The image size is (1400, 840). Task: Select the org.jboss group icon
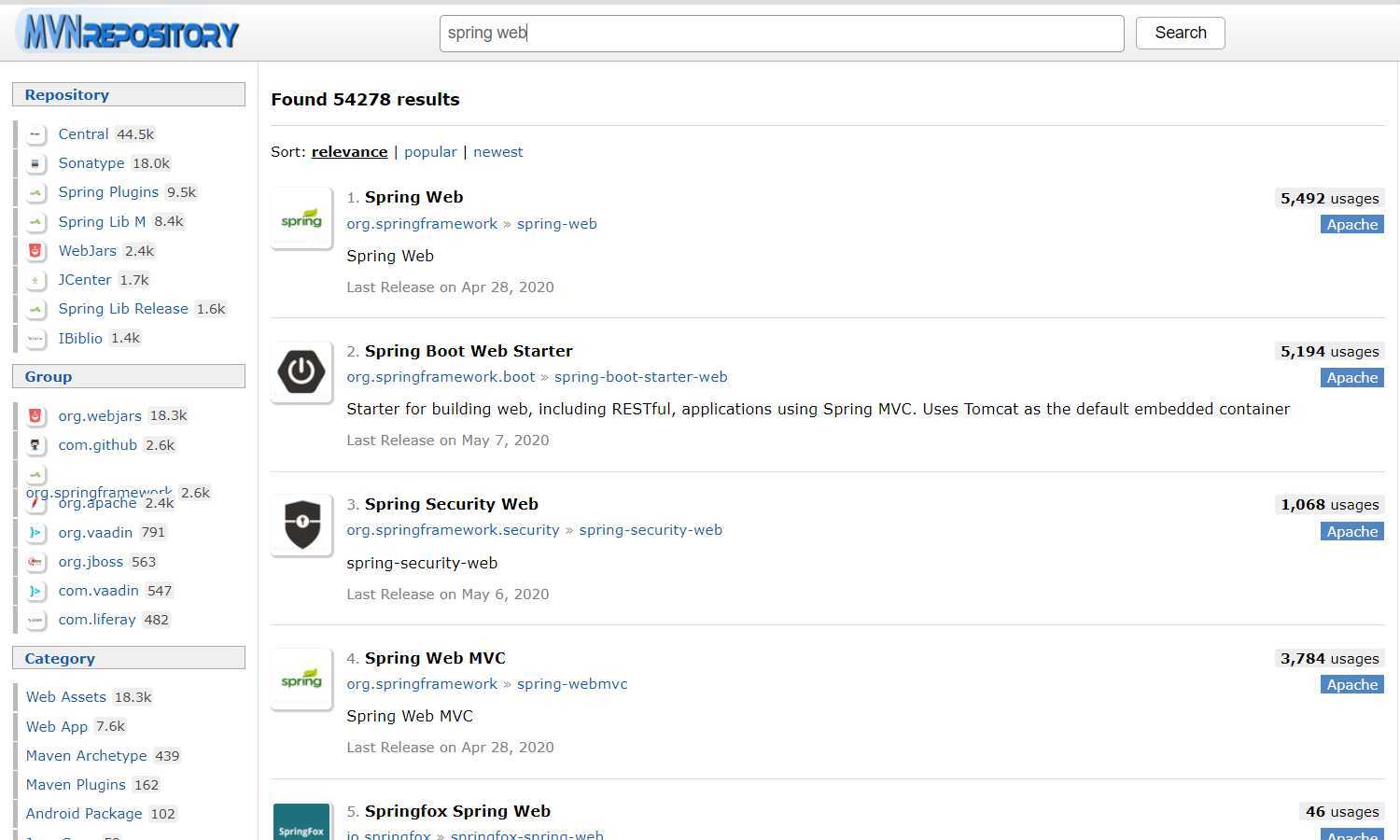pos(35,562)
